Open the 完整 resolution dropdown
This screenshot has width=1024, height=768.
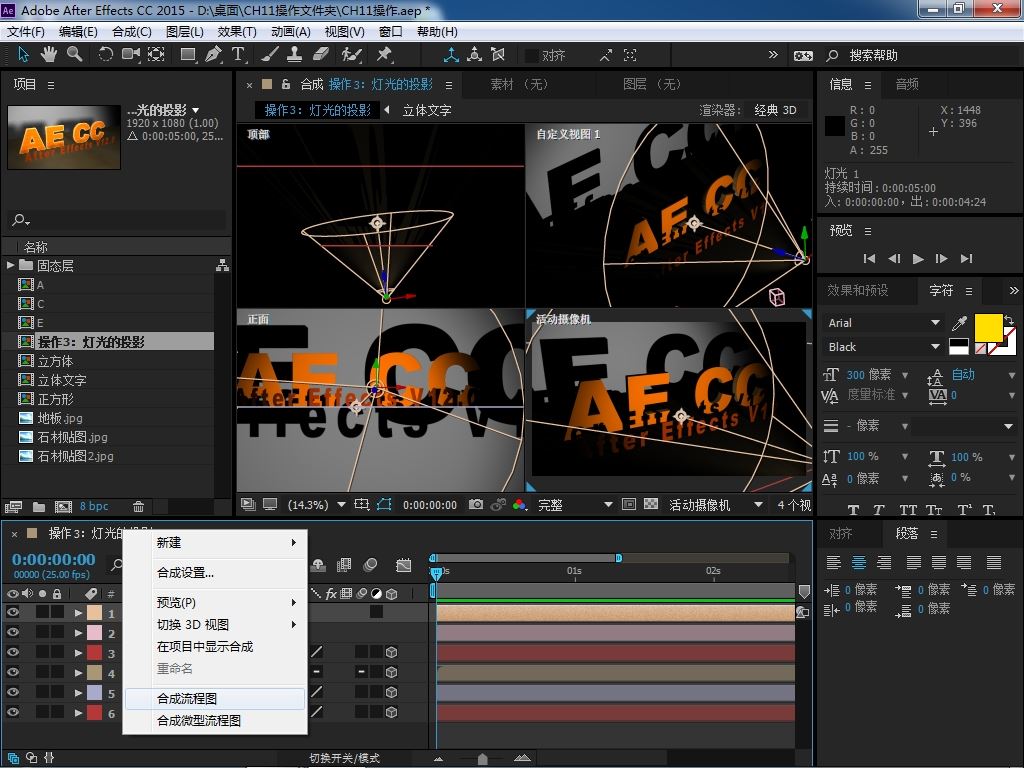point(575,505)
